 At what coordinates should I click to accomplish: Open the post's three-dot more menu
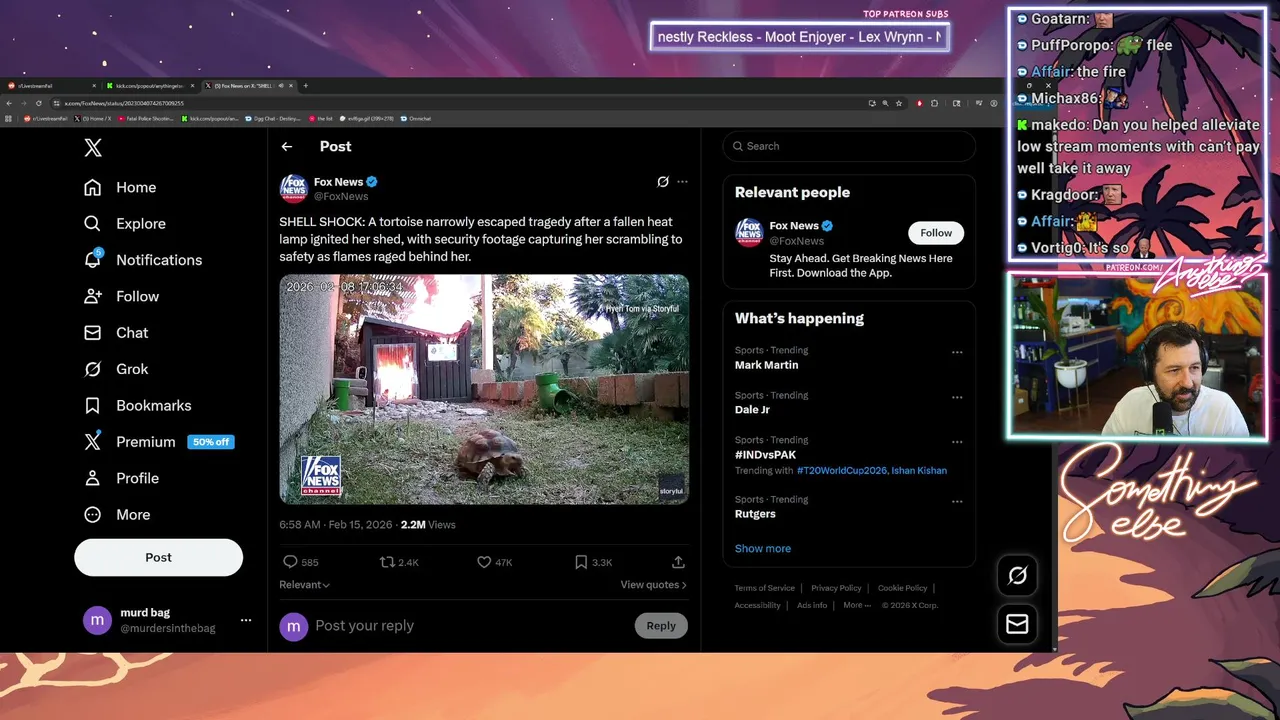pos(682,182)
